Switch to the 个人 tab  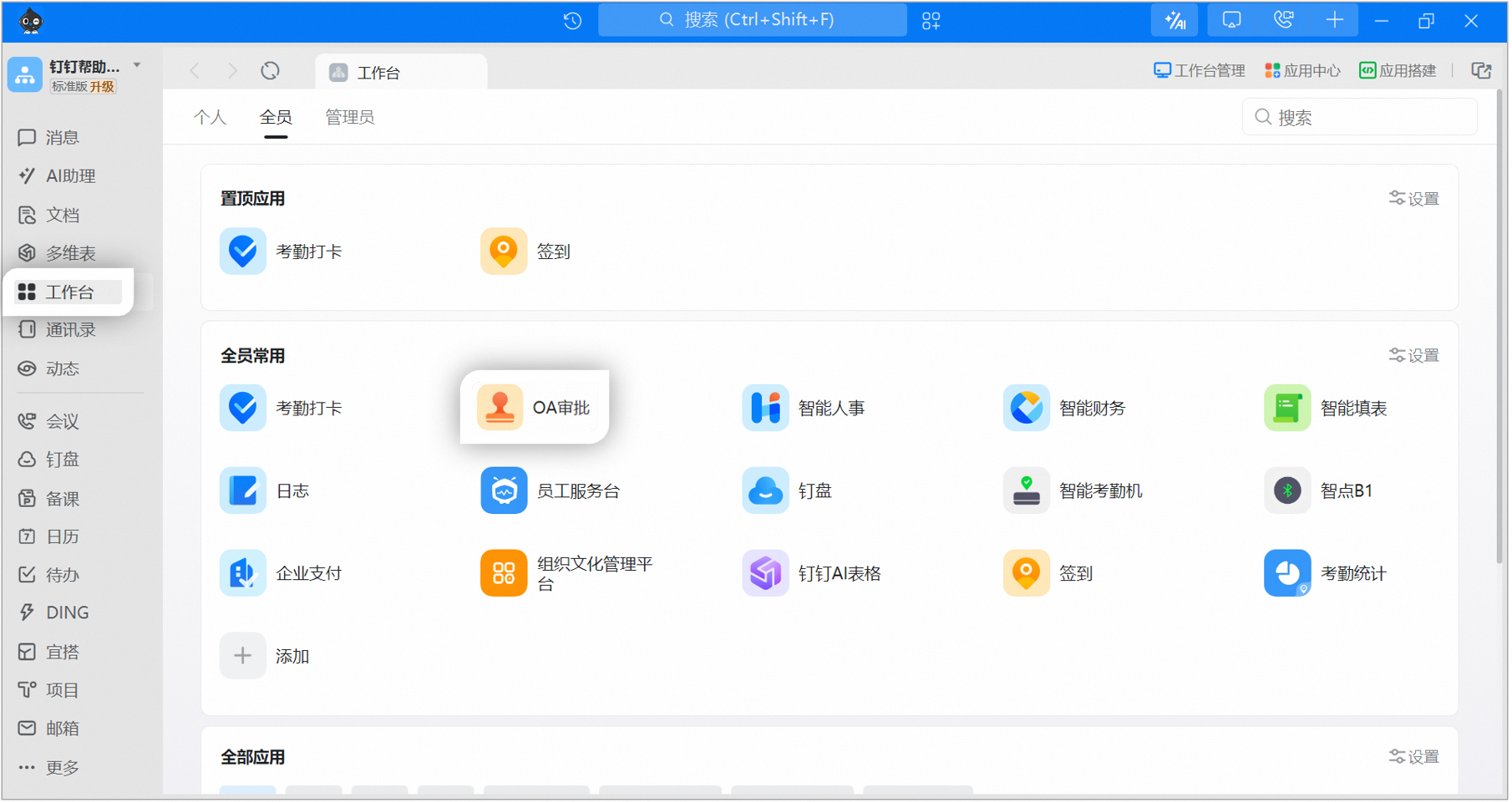click(210, 118)
